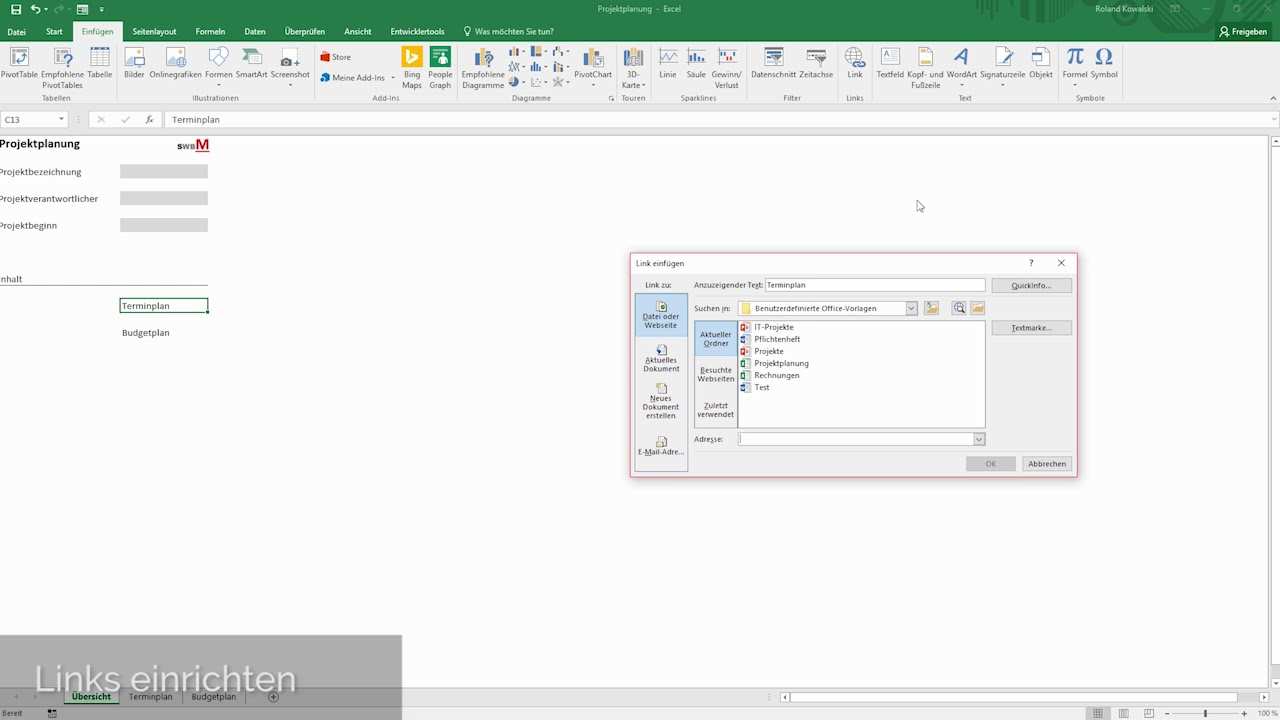This screenshot has width=1280, height=720.
Task: Open the Adresse dropdown arrow
Action: pos(978,439)
